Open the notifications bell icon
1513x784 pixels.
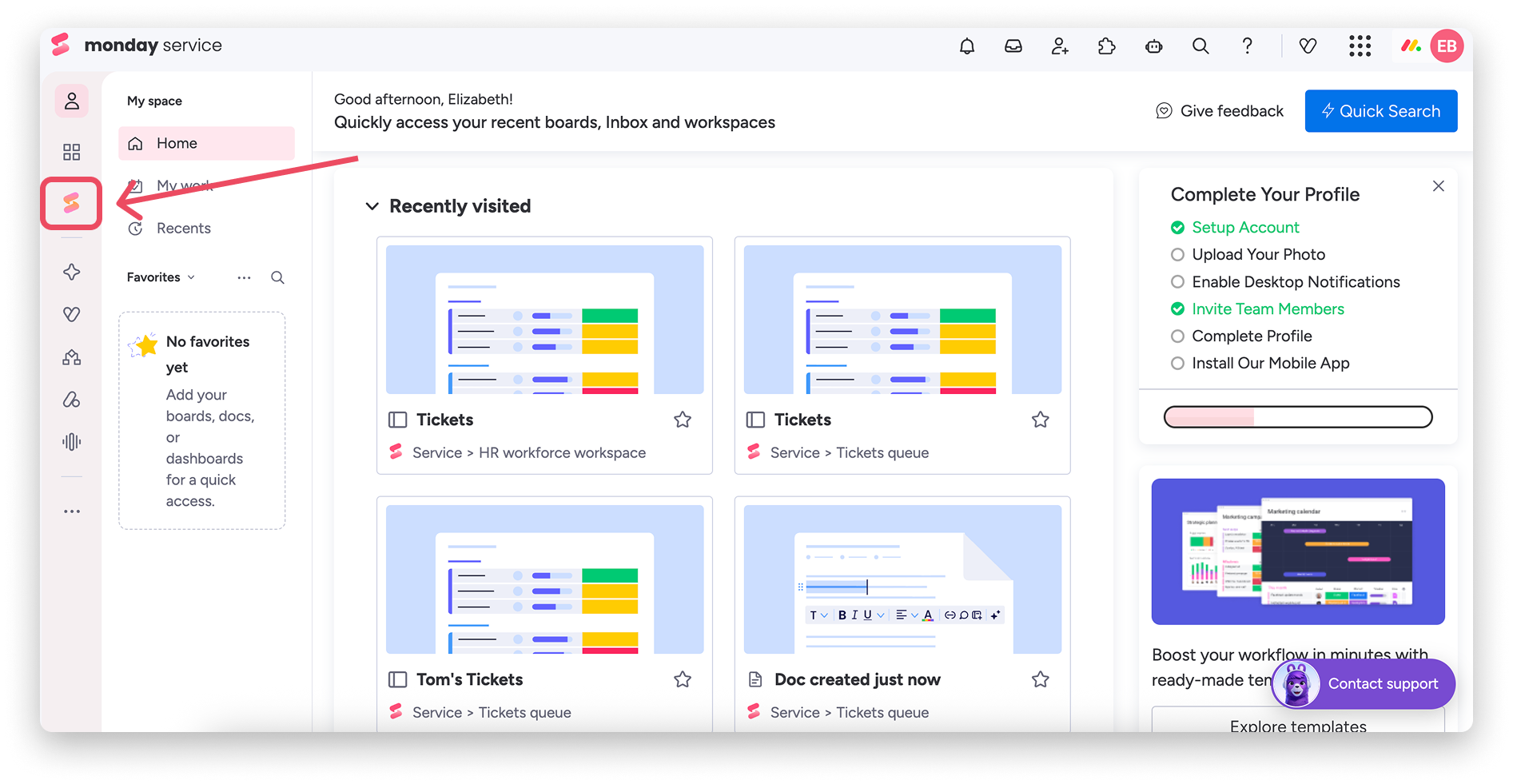pyautogui.click(x=966, y=46)
